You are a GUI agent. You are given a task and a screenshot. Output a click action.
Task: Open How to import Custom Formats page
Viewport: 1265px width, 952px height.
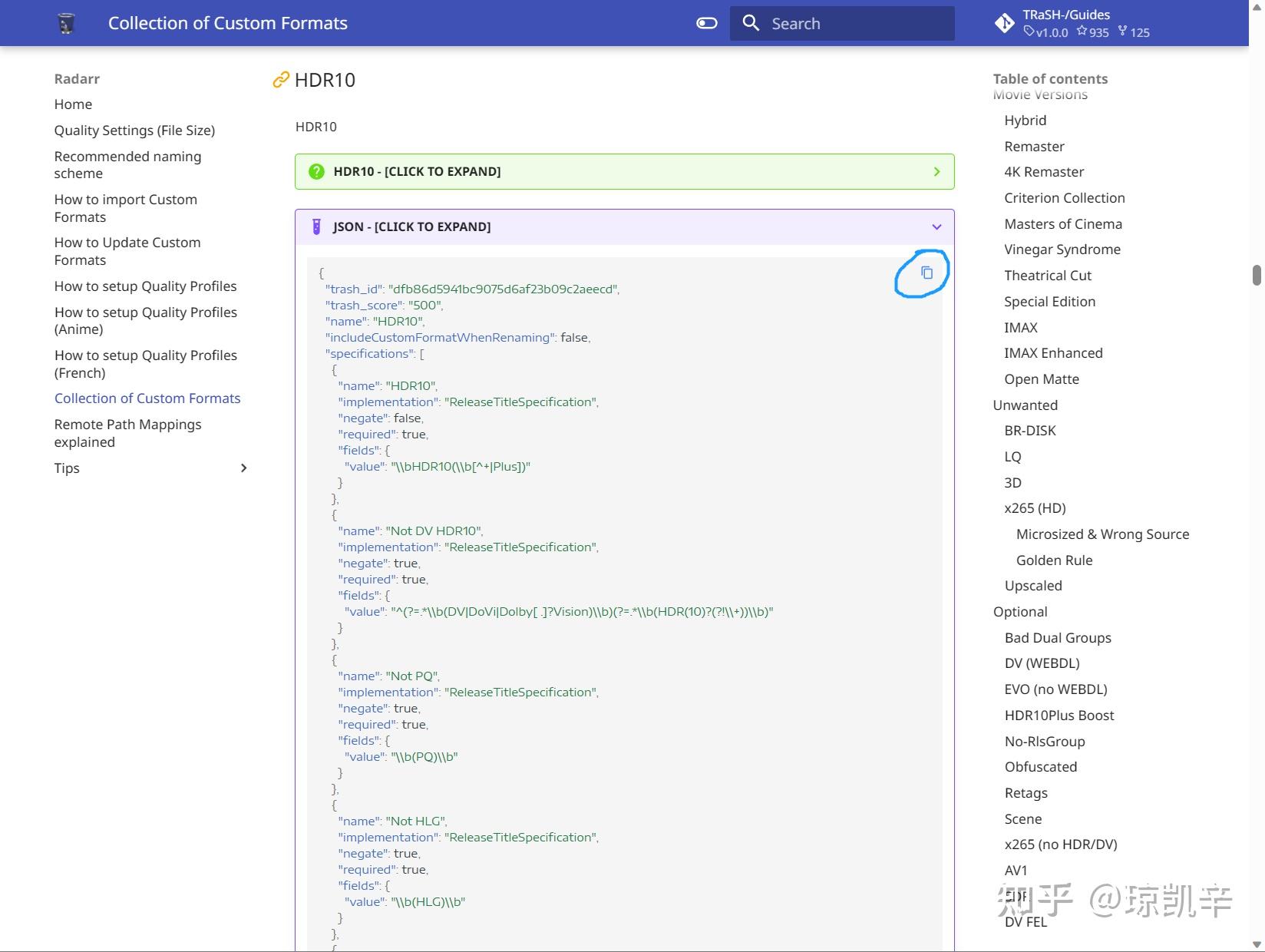tap(125, 207)
